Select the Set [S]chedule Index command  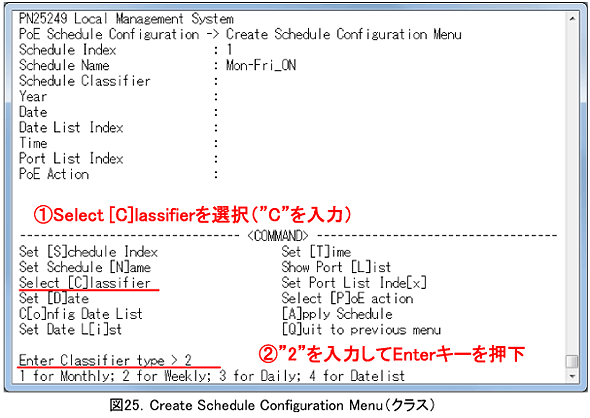coord(88,252)
